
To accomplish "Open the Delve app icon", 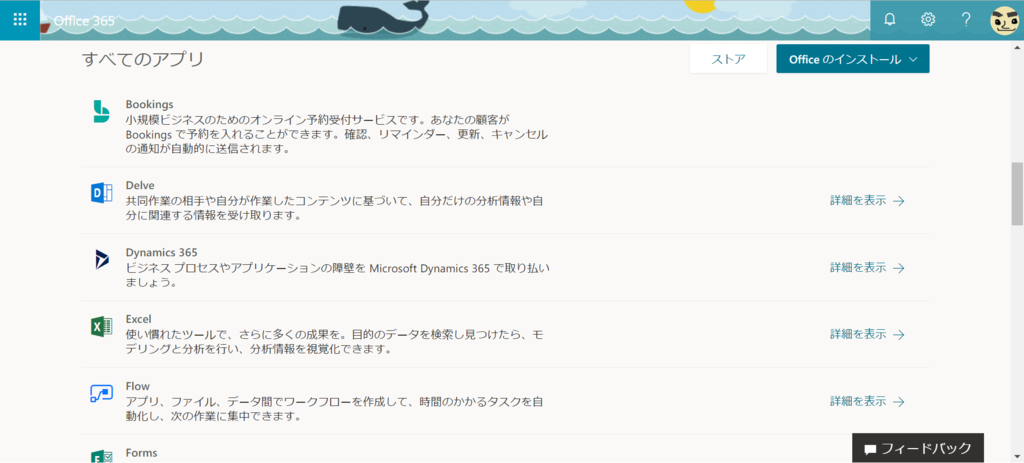I will 101,193.
